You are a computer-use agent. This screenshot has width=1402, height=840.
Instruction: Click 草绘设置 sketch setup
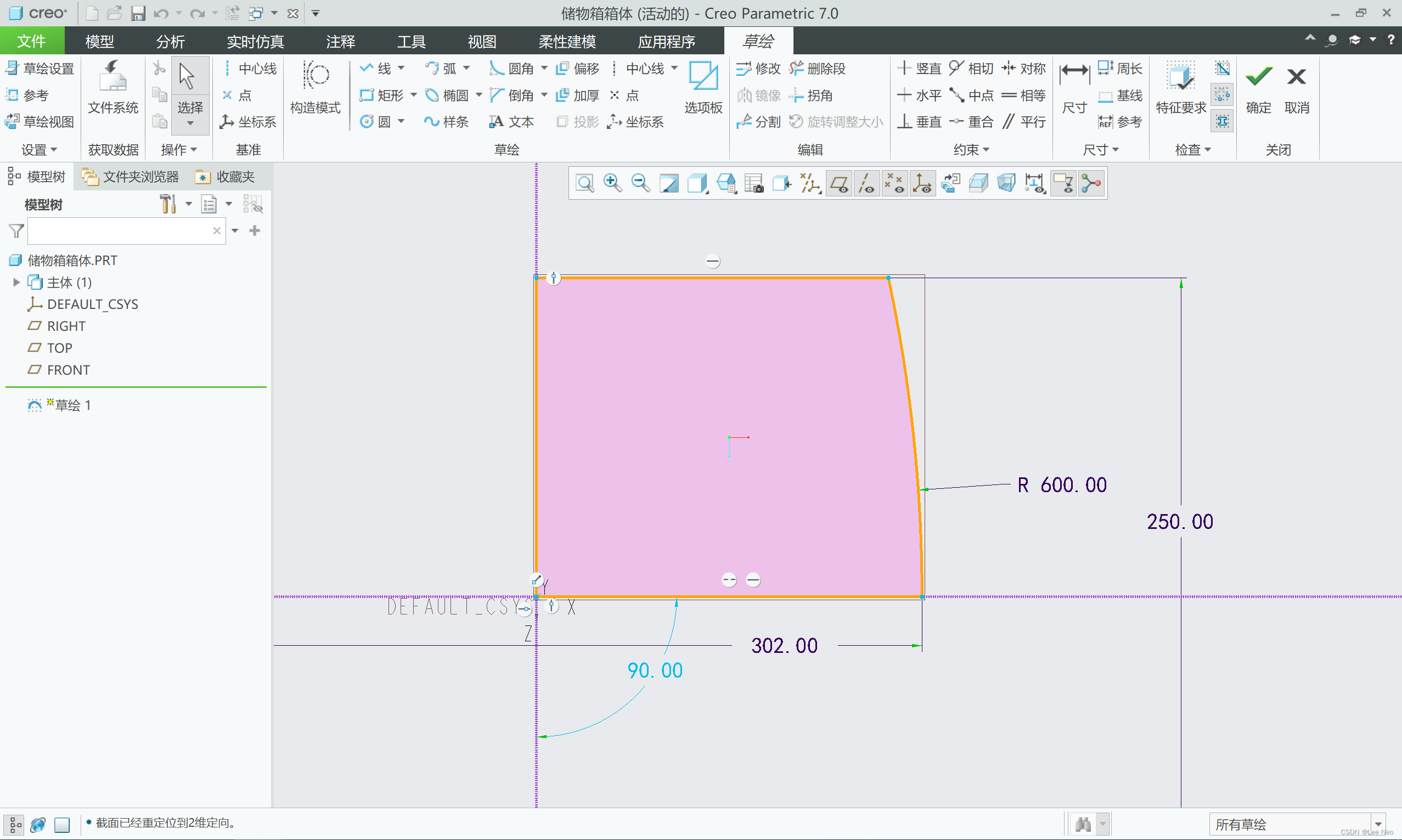tap(40, 69)
